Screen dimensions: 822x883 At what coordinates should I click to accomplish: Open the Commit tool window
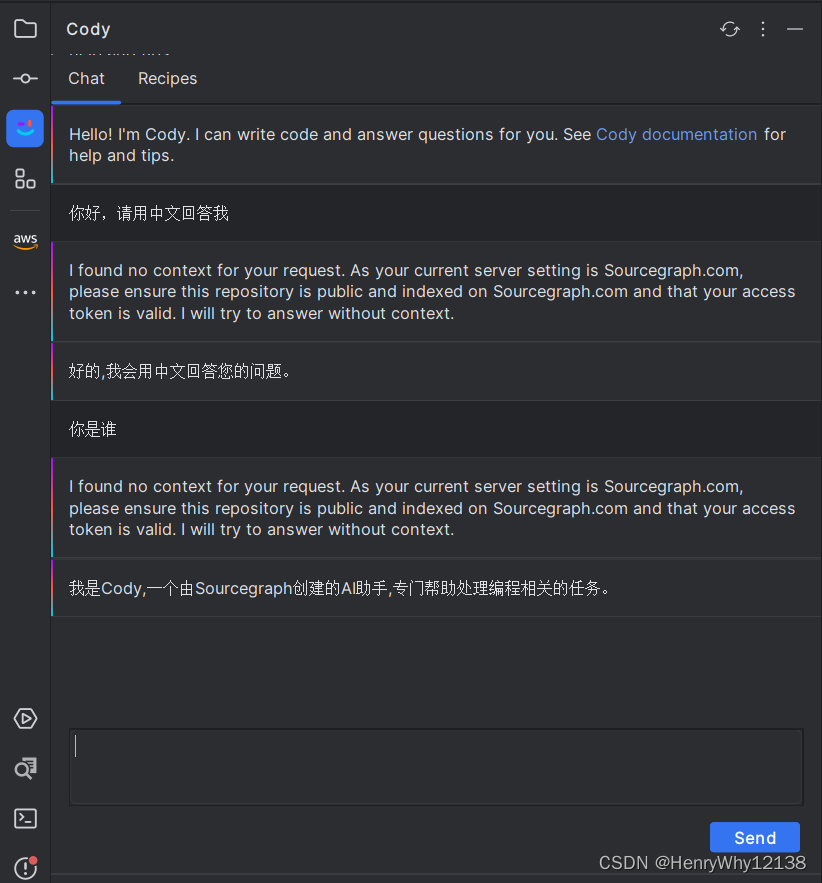(24, 78)
